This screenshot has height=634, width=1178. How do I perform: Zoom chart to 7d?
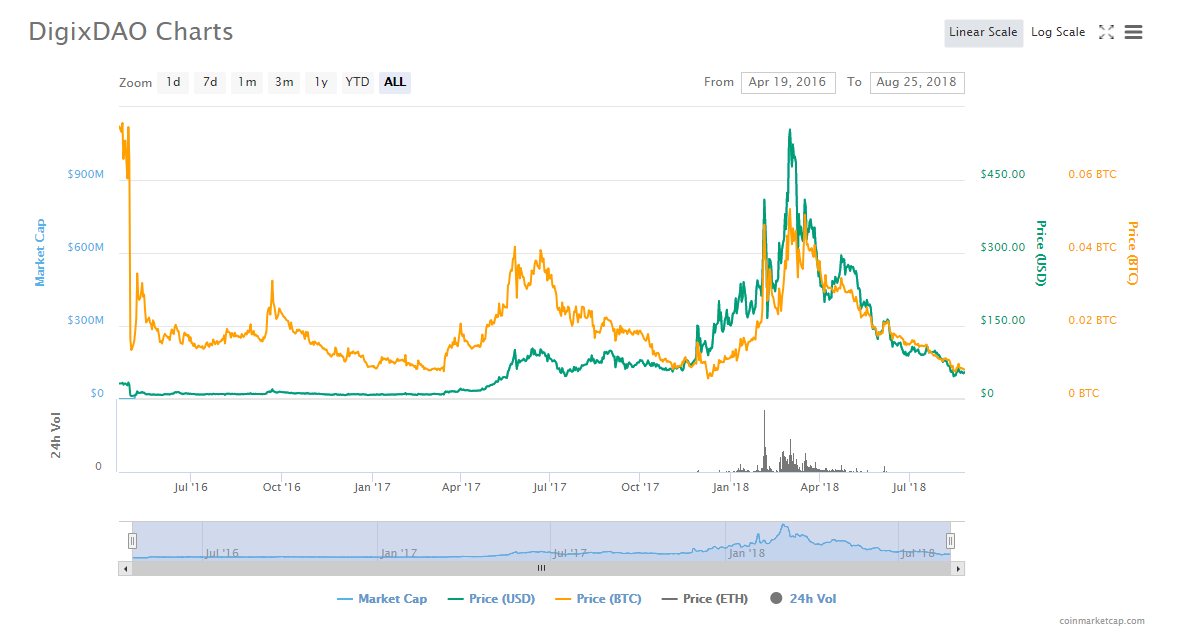(x=210, y=83)
